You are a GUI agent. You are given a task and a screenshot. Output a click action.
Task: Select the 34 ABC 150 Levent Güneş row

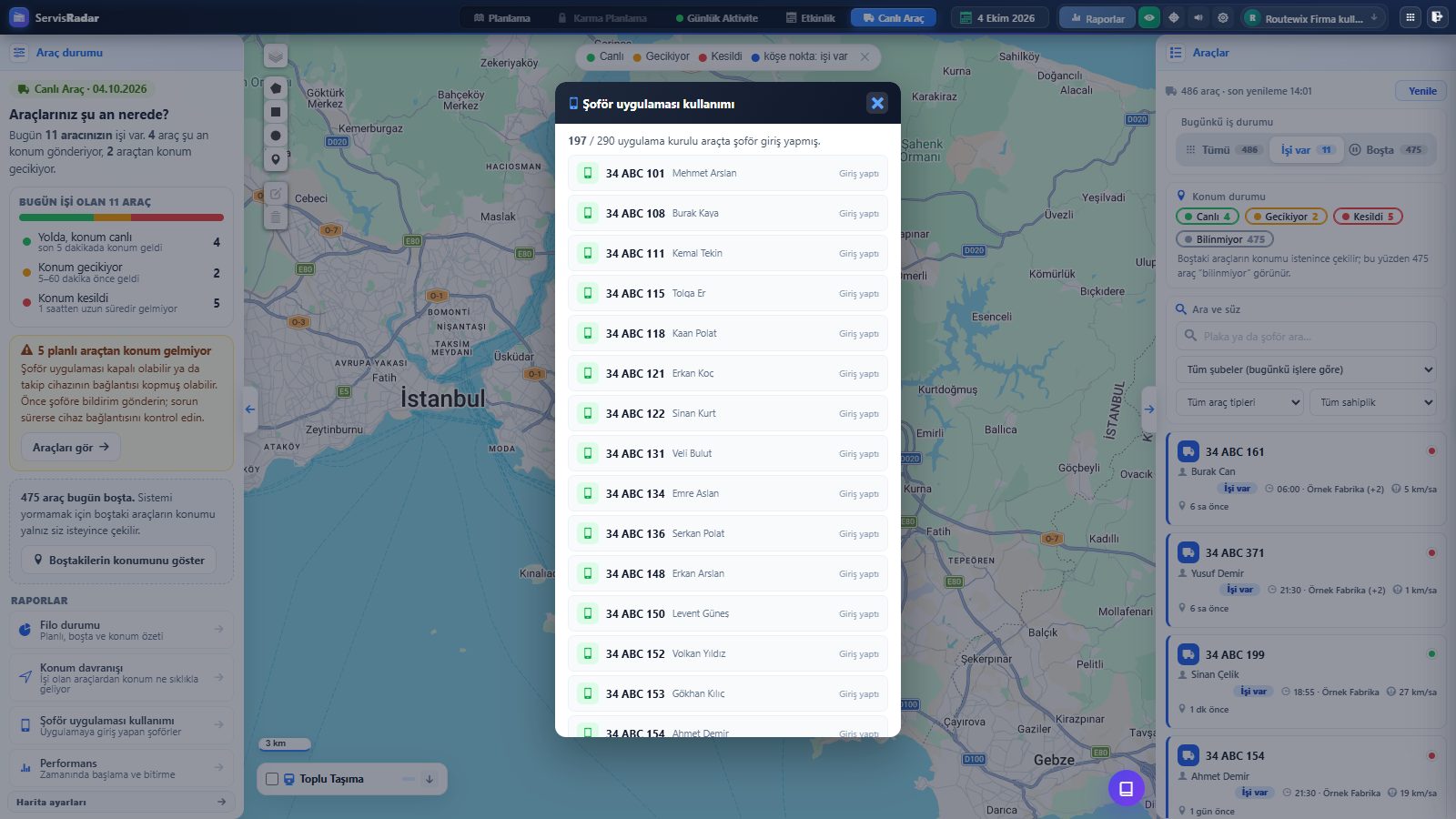click(728, 613)
